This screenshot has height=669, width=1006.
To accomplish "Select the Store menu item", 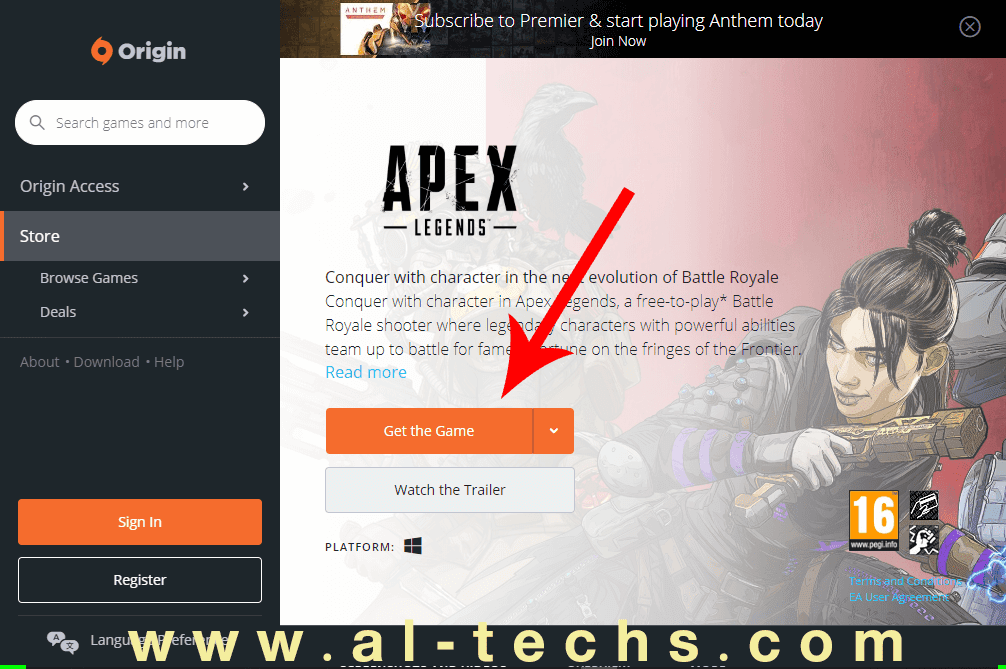I will pyautogui.click(x=140, y=236).
